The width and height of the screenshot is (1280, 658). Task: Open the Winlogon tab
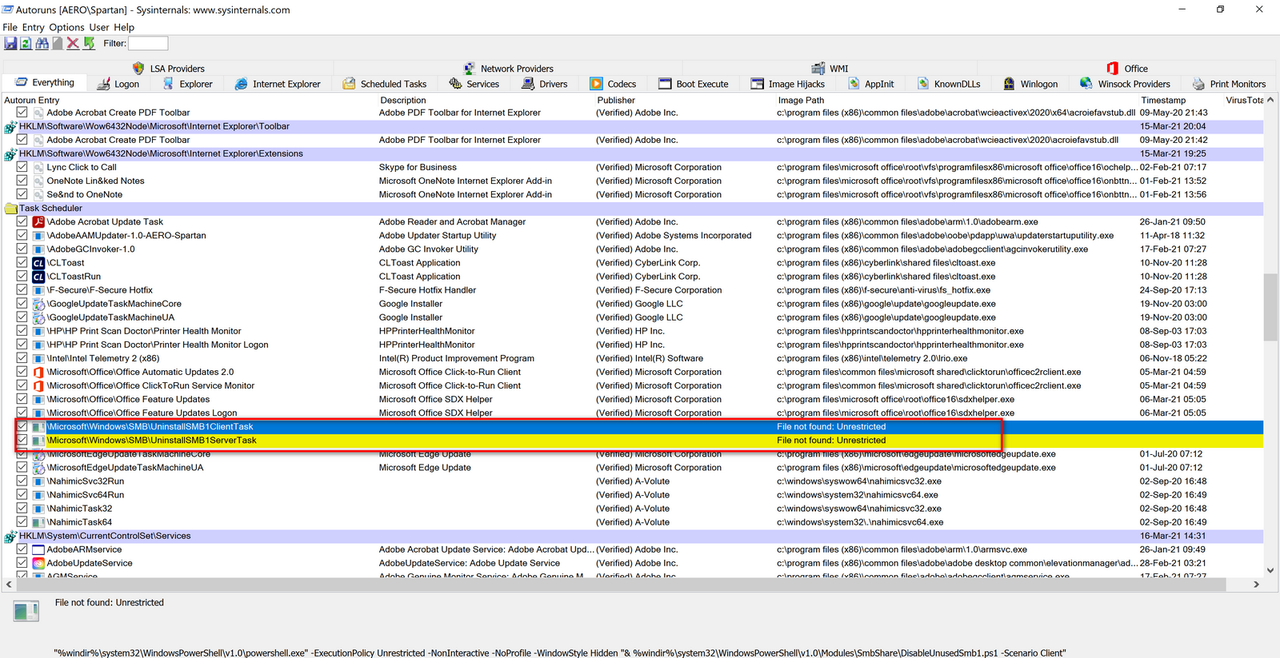(1029, 84)
